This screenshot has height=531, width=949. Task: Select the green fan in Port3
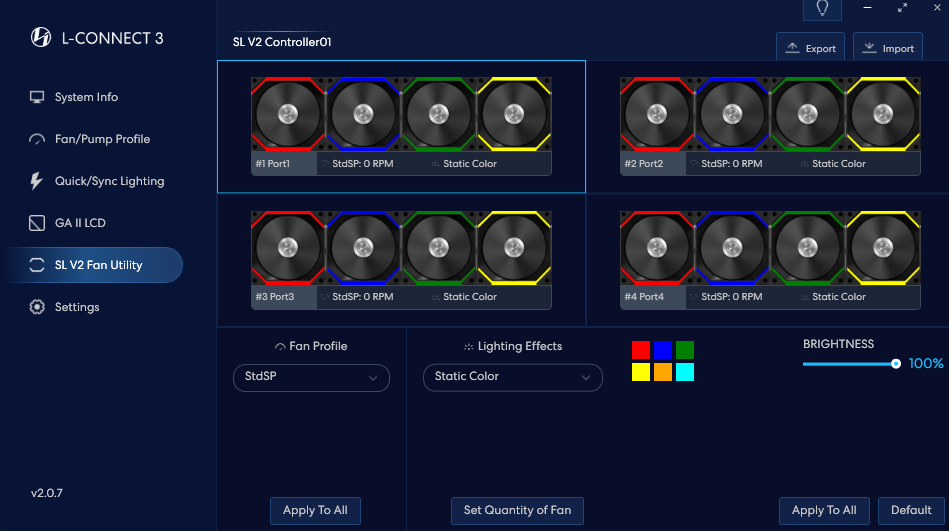439,248
